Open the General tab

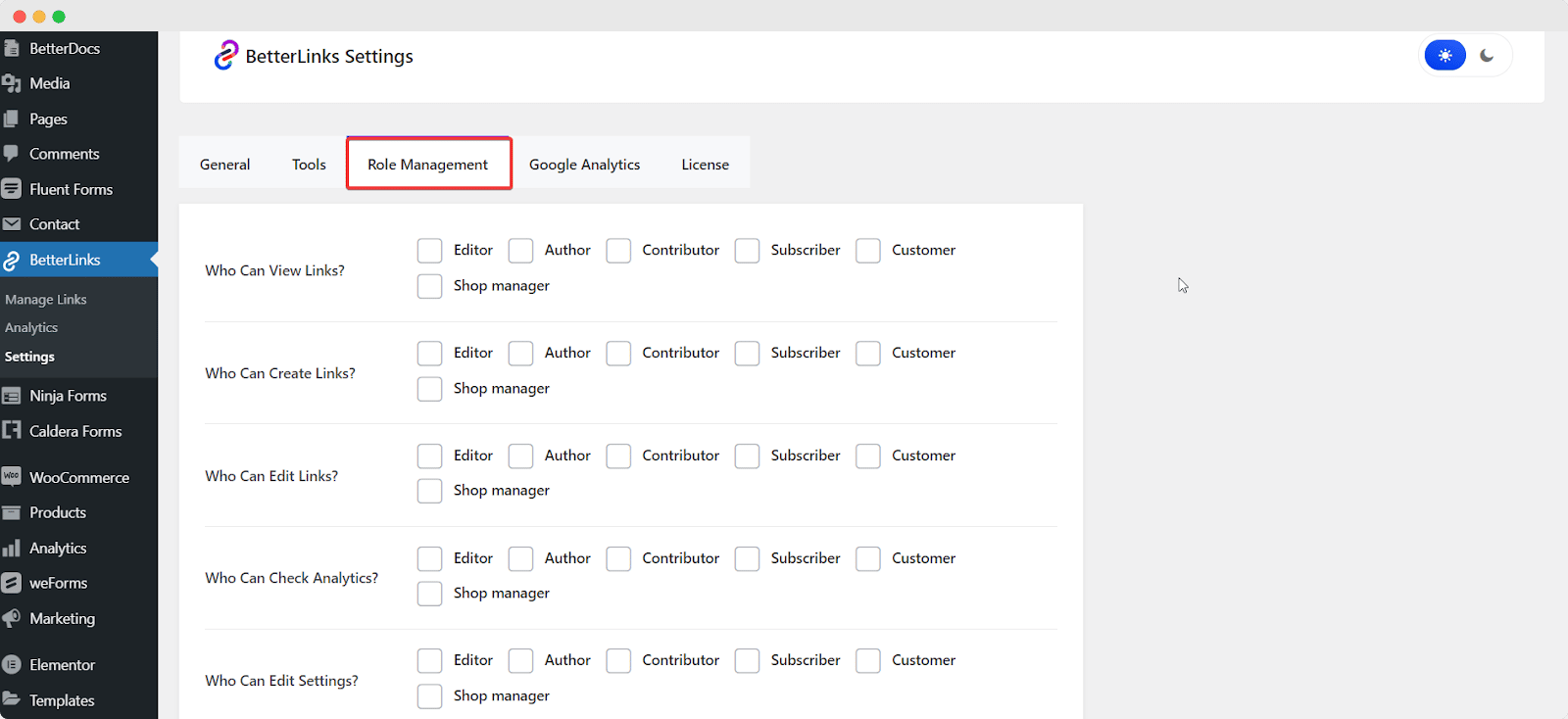pos(224,164)
